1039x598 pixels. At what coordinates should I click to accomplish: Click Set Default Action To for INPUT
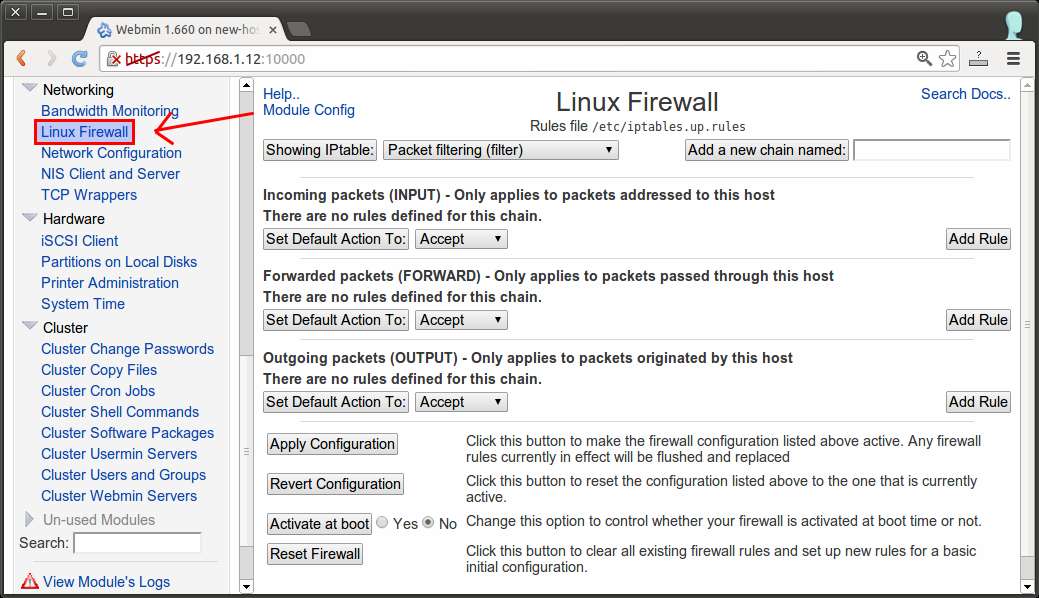[x=336, y=239]
